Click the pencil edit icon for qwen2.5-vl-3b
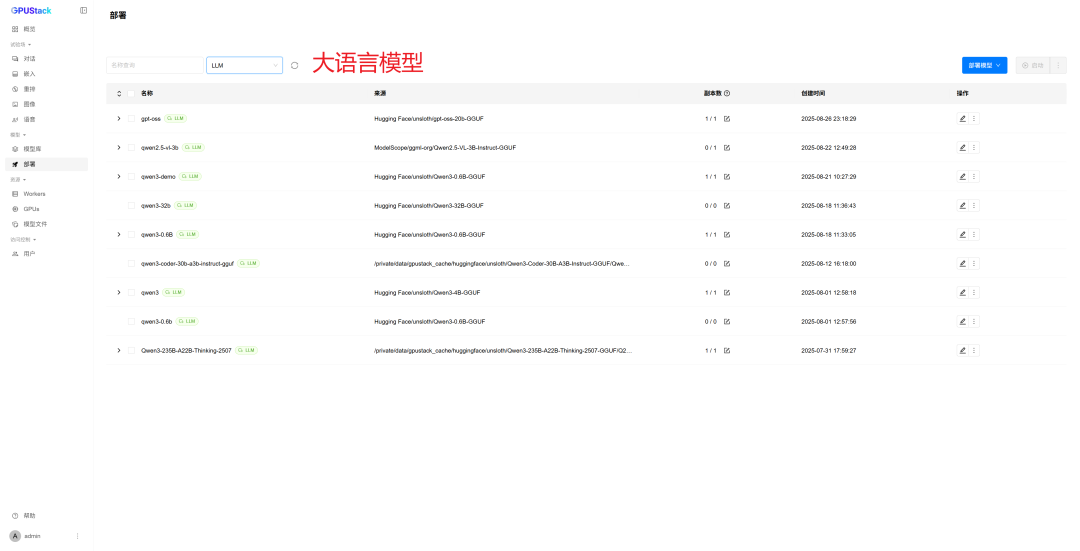1080x551 pixels. [962, 147]
